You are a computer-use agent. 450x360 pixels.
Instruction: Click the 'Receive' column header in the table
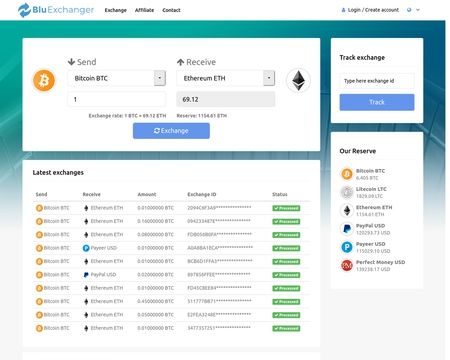pyautogui.click(x=92, y=194)
